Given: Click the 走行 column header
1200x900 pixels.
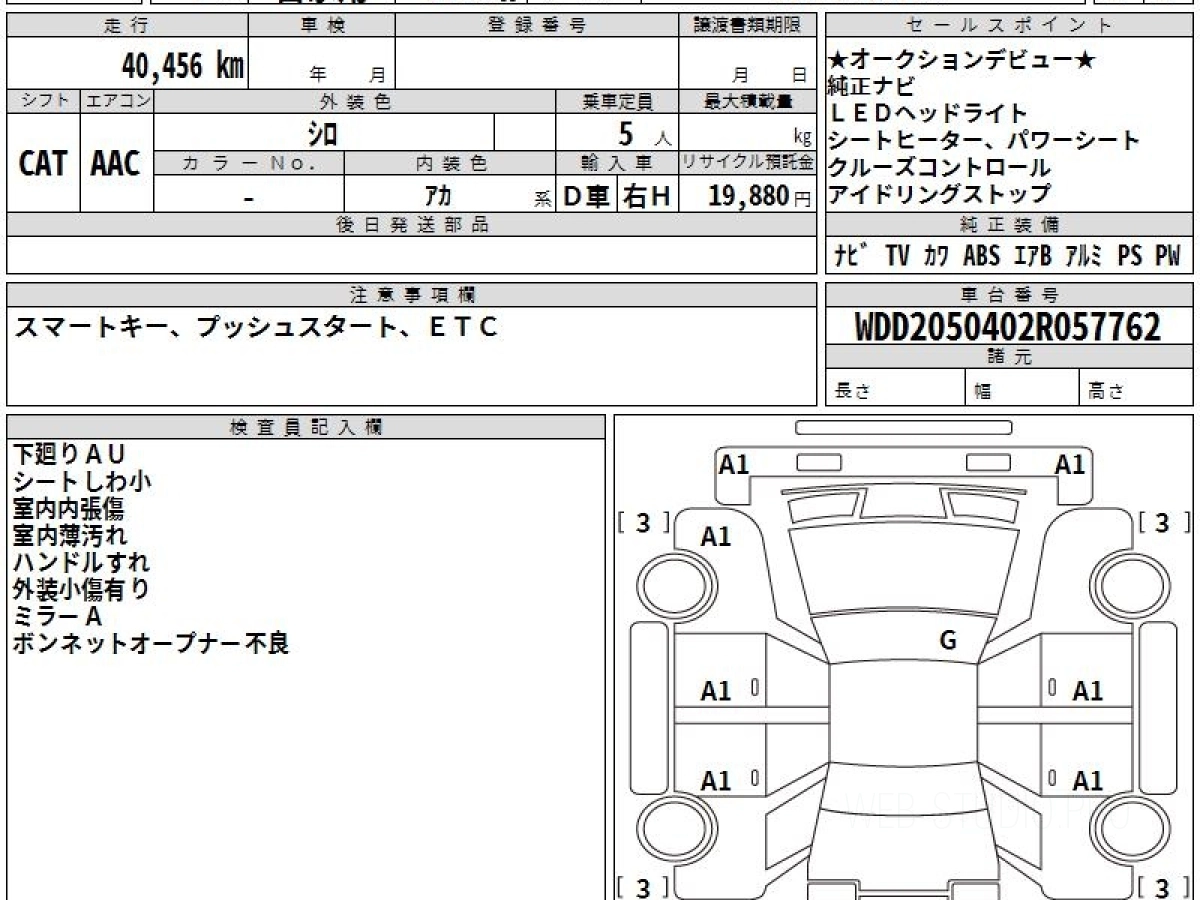Looking at the screenshot, I should (127, 26).
